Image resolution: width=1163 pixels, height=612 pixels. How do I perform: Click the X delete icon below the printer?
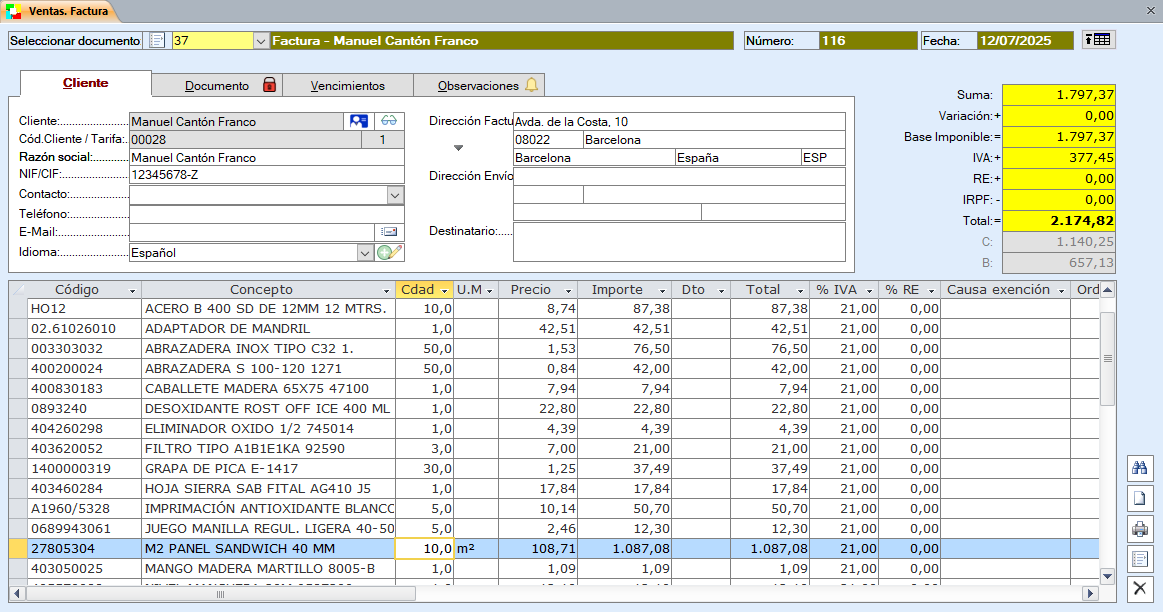click(x=1140, y=589)
